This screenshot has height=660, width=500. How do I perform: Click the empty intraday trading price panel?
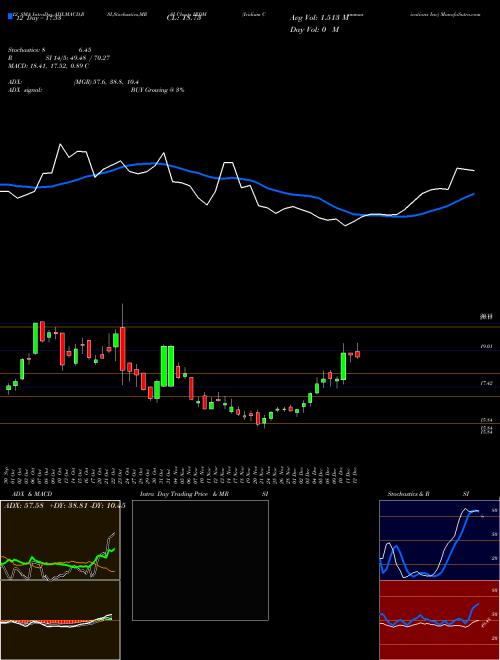coord(200,560)
